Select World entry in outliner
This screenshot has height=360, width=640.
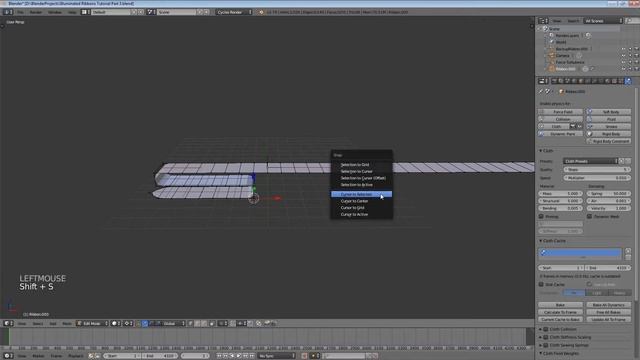point(561,42)
